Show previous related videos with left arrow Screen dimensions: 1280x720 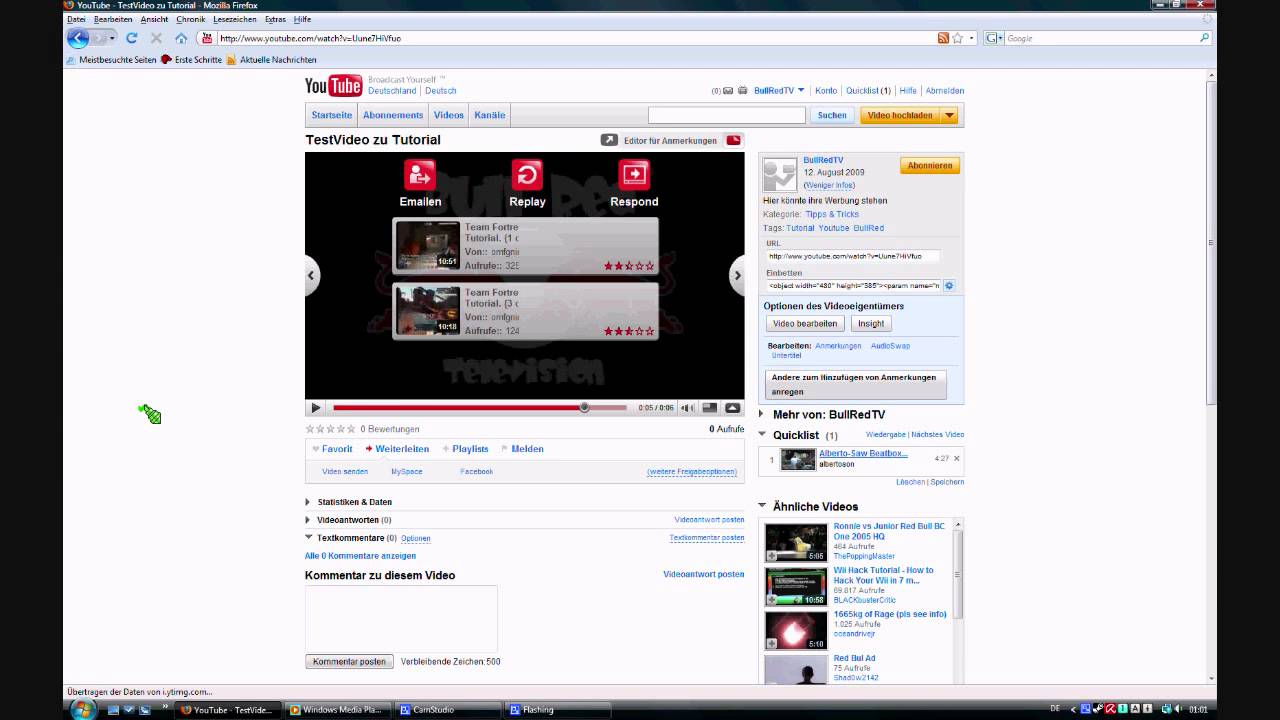[311, 275]
